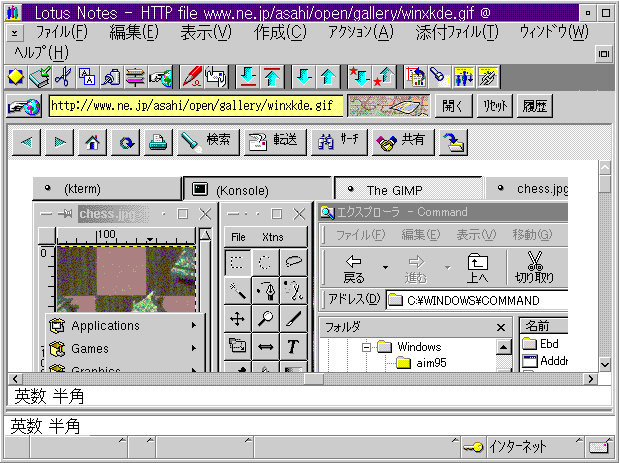
Task: Reload the page with the circular arrow button
Action: (126, 142)
